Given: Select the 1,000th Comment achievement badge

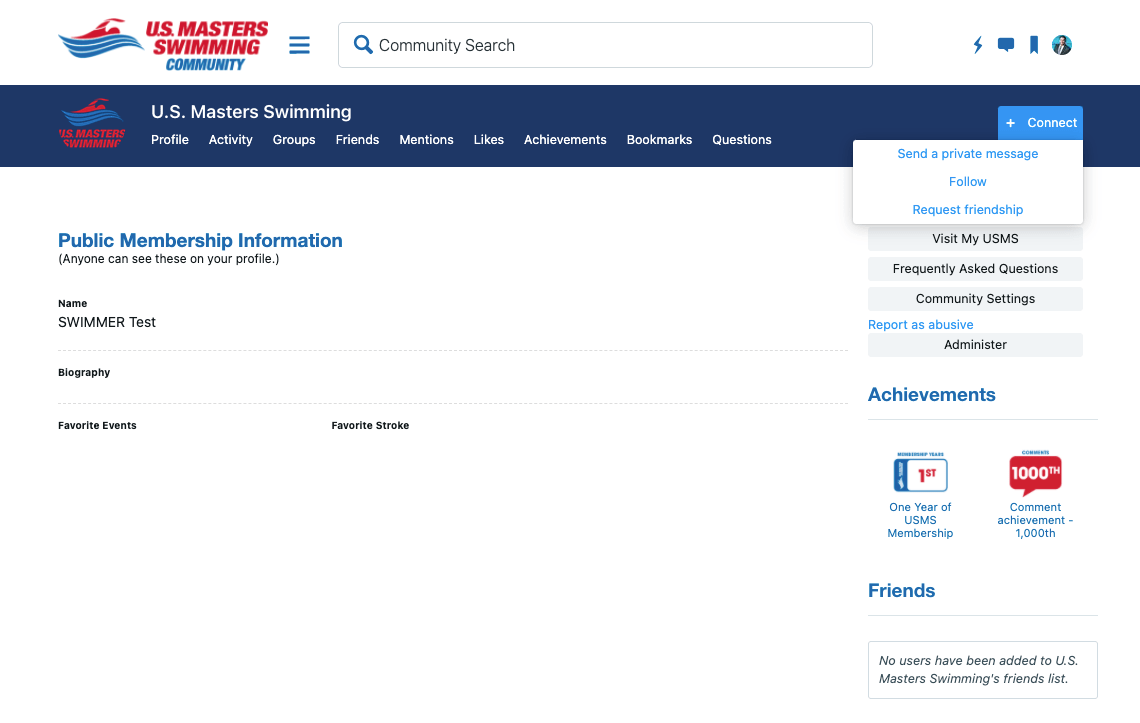Looking at the screenshot, I should [x=1035, y=473].
